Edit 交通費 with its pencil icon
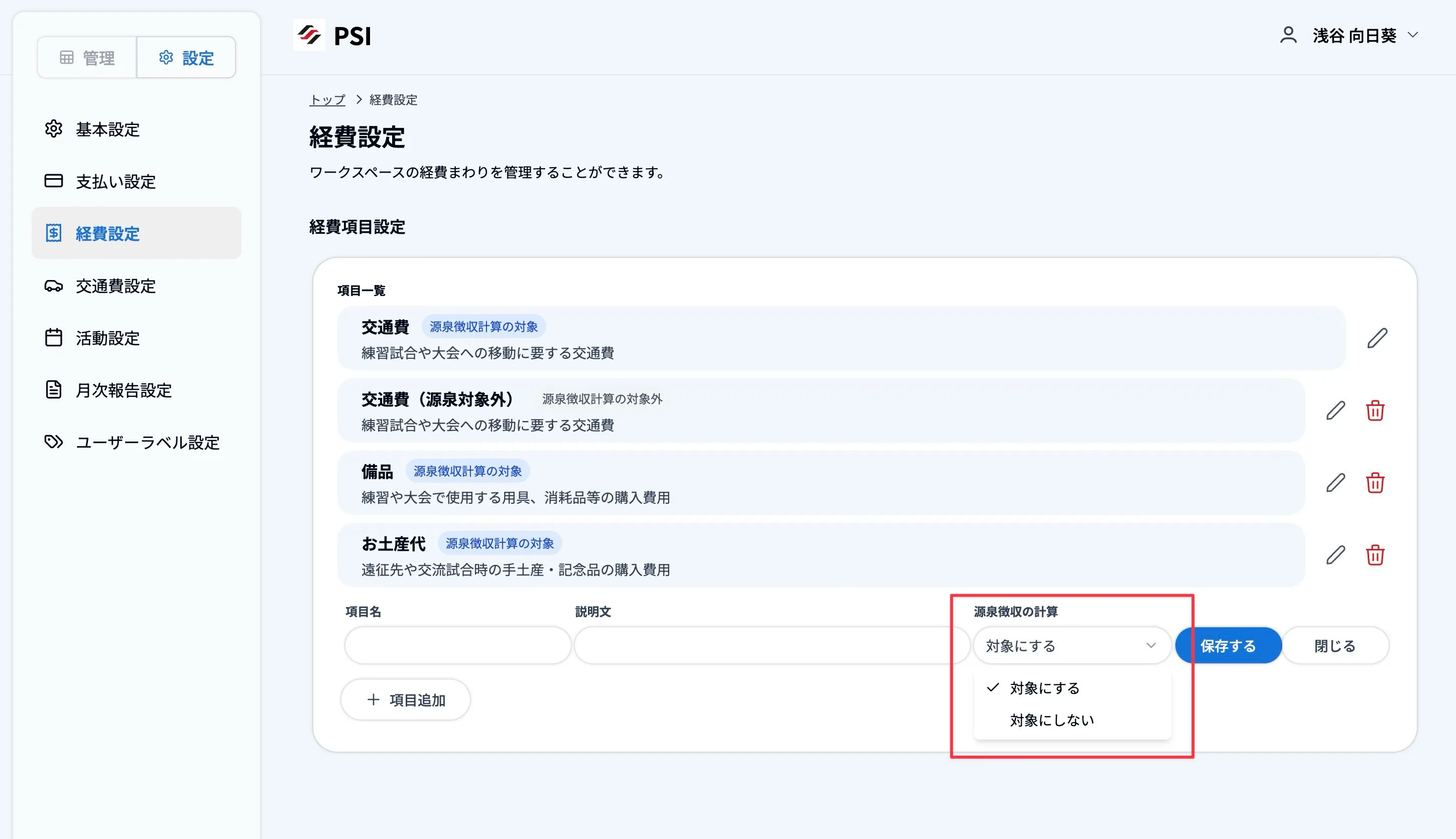This screenshot has height=839, width=1456. click(1377, 337)
